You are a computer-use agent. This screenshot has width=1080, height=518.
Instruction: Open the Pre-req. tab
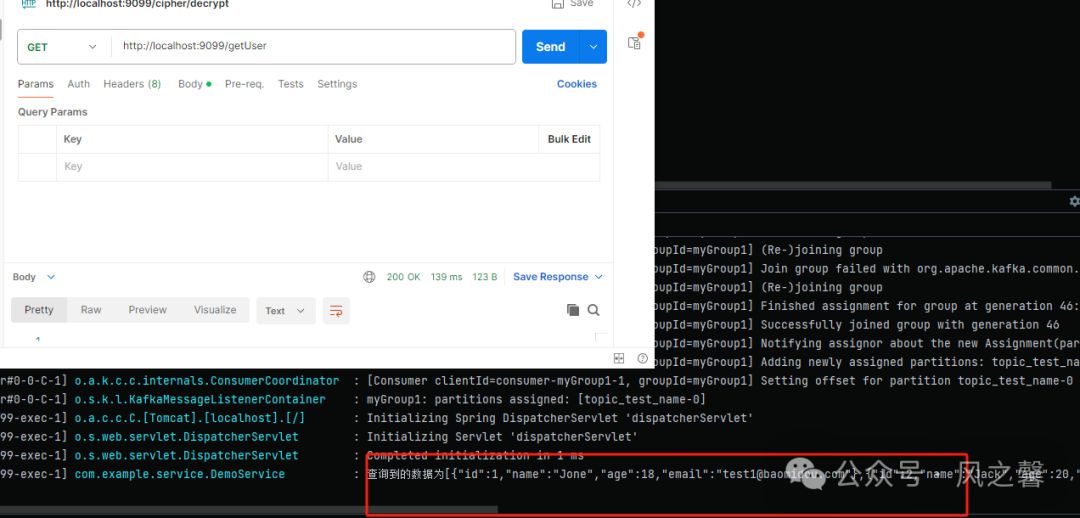tap(245, 84)
